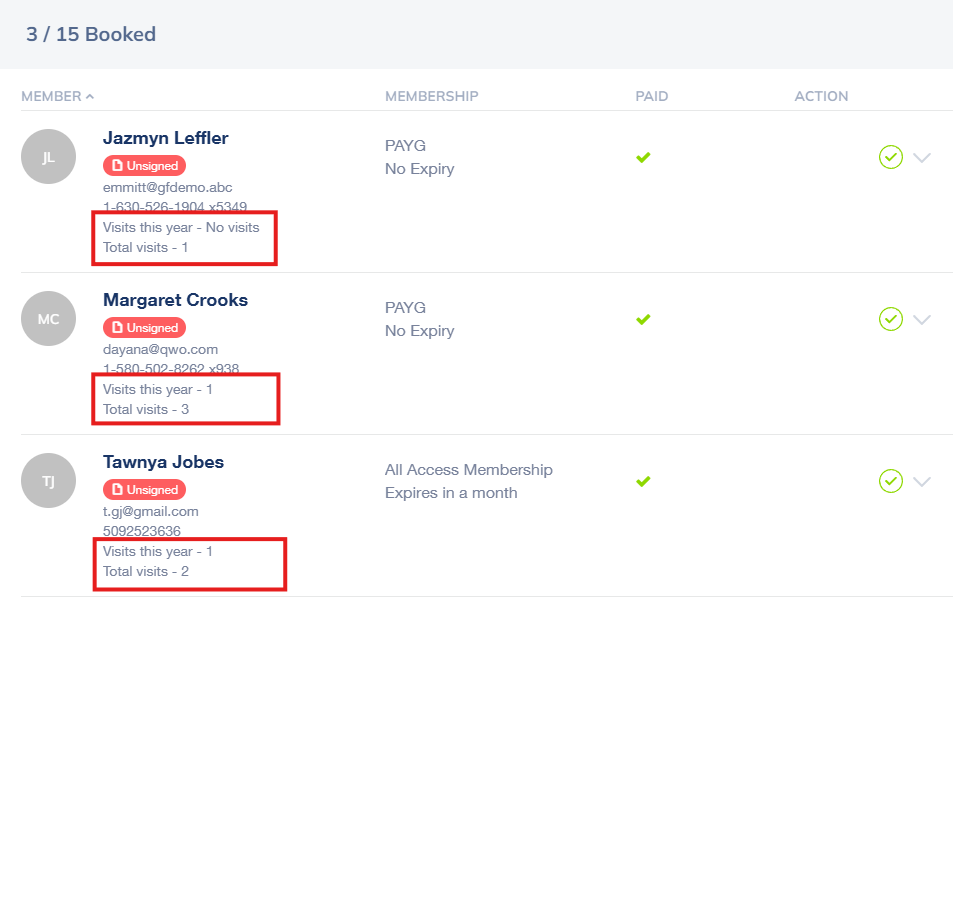Click Jazmyn Leffler's JL avatar
The width and height of the screenshot is (953, 904).
point(49,157)
